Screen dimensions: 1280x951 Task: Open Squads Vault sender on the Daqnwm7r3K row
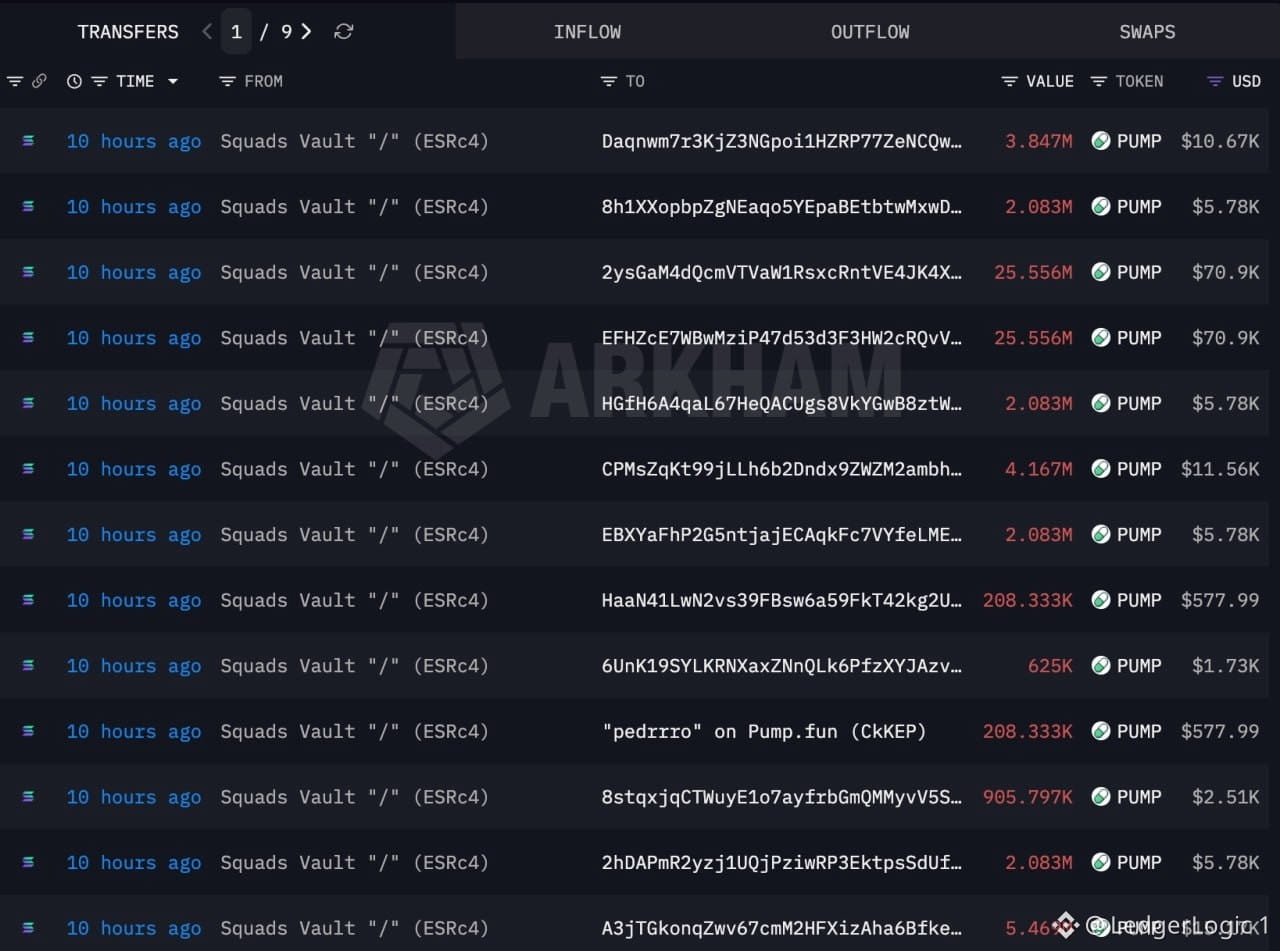pos(354,141)
